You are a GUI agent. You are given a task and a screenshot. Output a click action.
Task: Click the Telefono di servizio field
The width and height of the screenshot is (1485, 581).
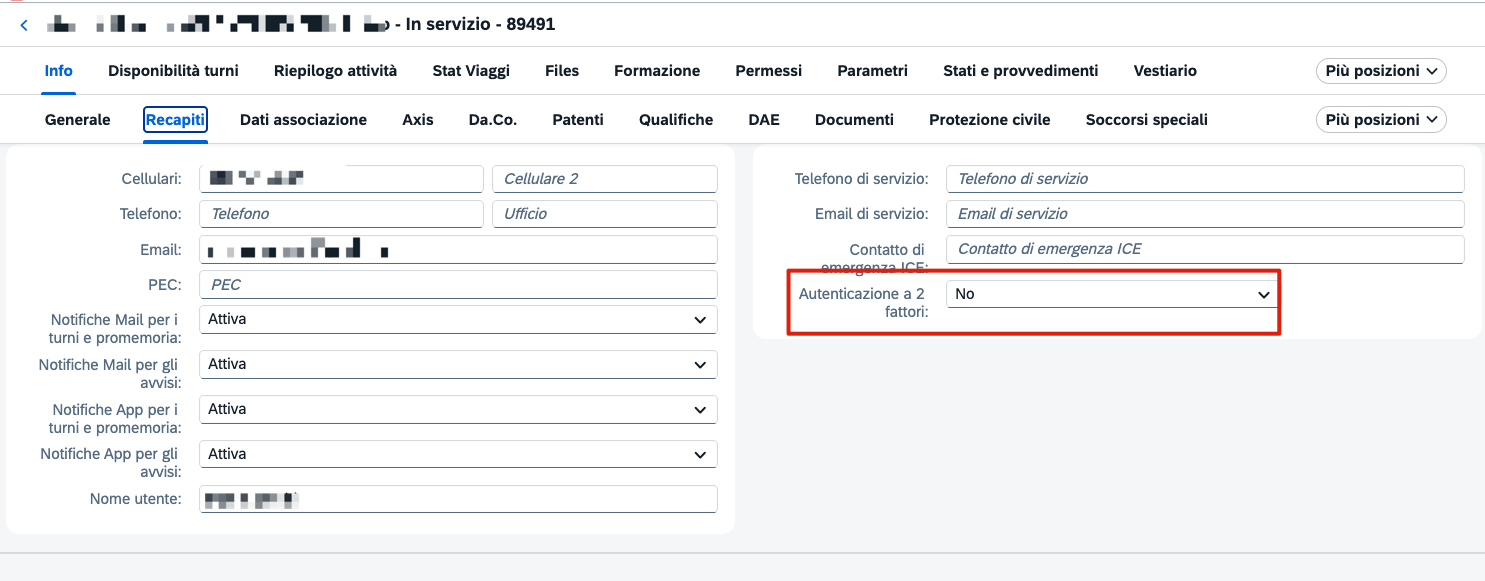point(1205,179)
